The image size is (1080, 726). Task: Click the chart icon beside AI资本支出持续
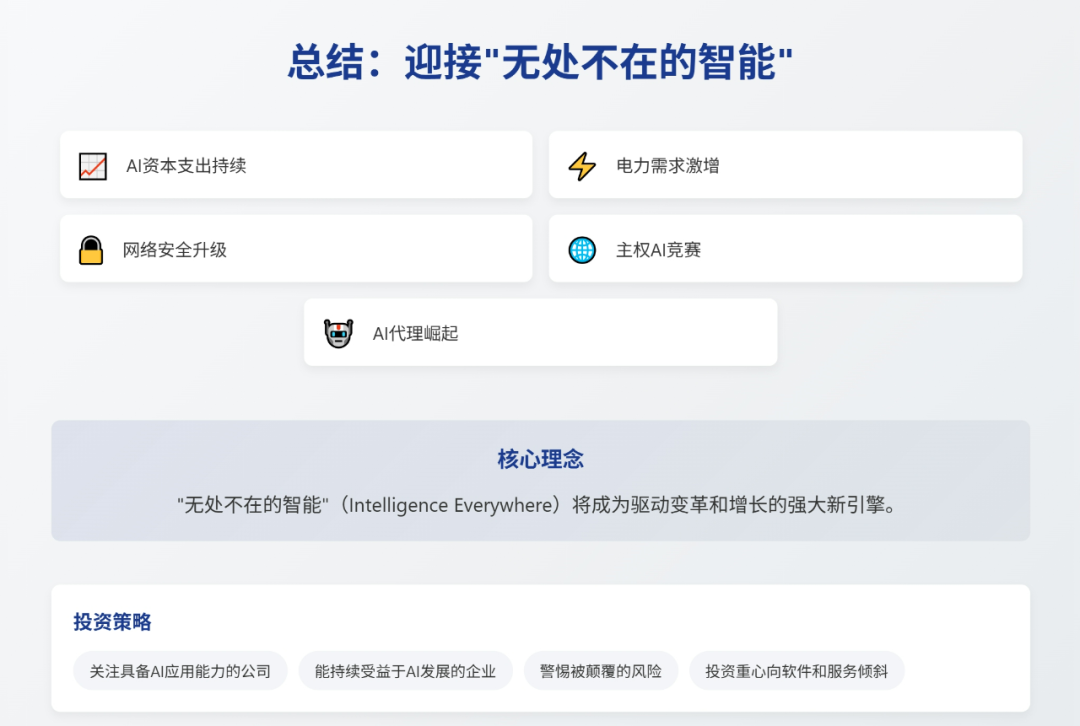click(92, 166)
